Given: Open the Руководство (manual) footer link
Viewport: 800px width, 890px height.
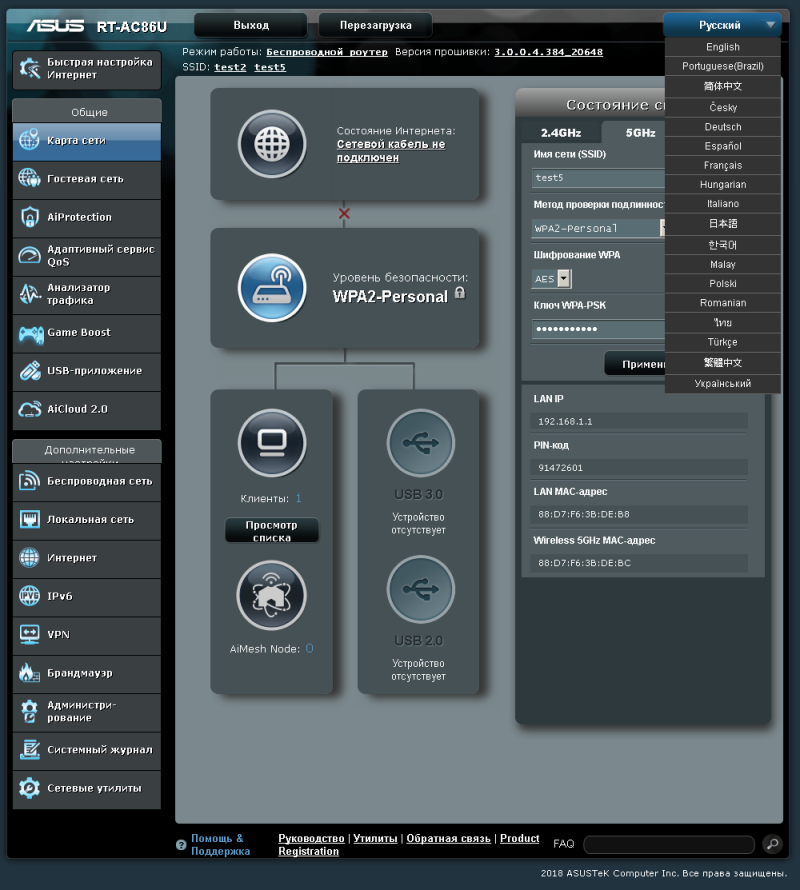Looking at the screenshot, I should 311,838.
